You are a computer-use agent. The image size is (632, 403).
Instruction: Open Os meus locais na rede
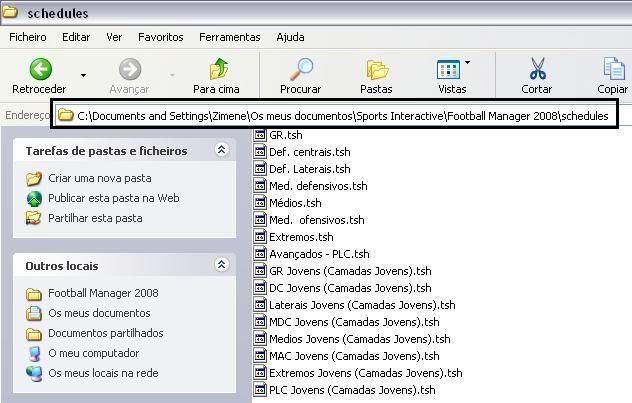coord(103,373)
